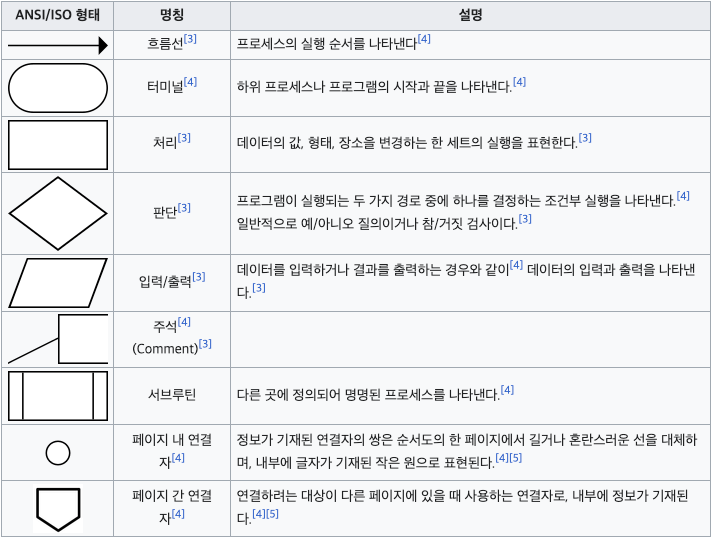Click the flowline arrow symbol image
711x537 pixels.
(x=58, y=45)
